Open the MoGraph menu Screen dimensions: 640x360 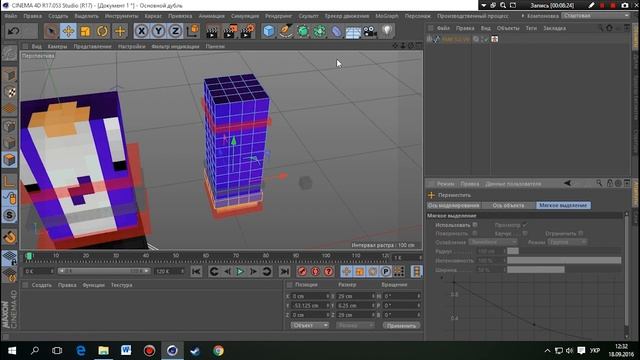coord(387,16)
